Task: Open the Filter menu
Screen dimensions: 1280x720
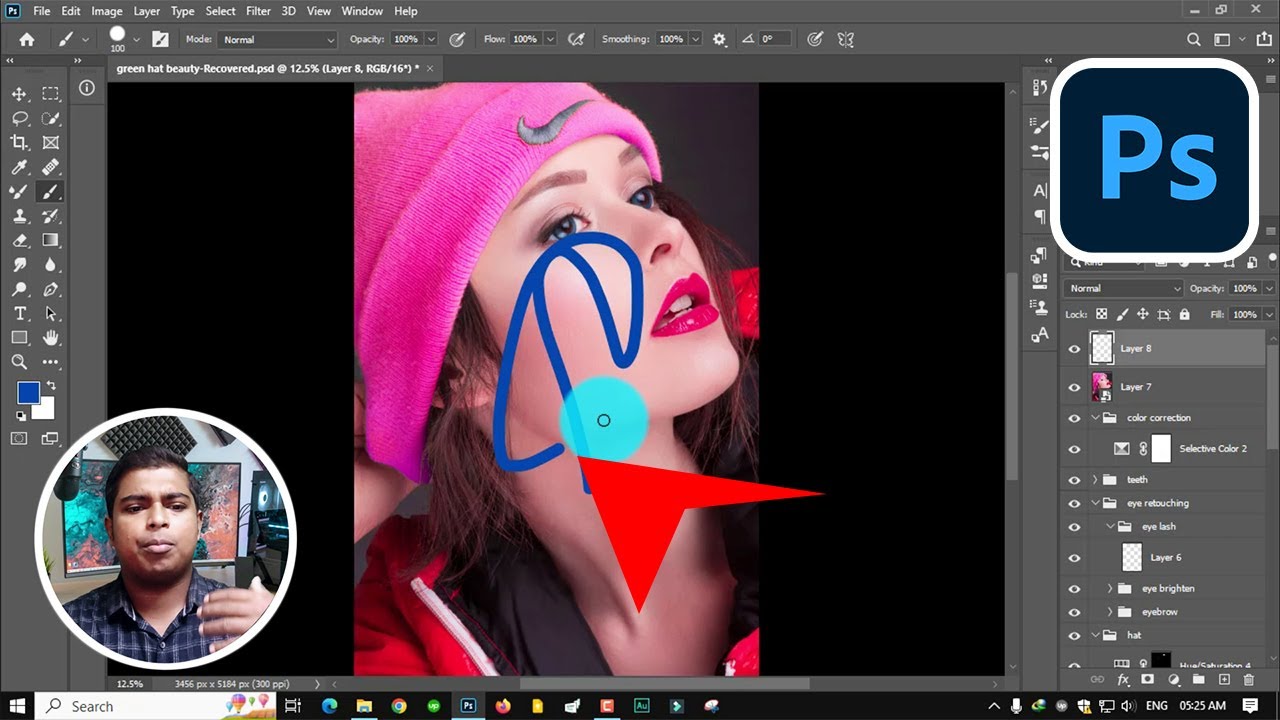Action: (x=258, y=11)
